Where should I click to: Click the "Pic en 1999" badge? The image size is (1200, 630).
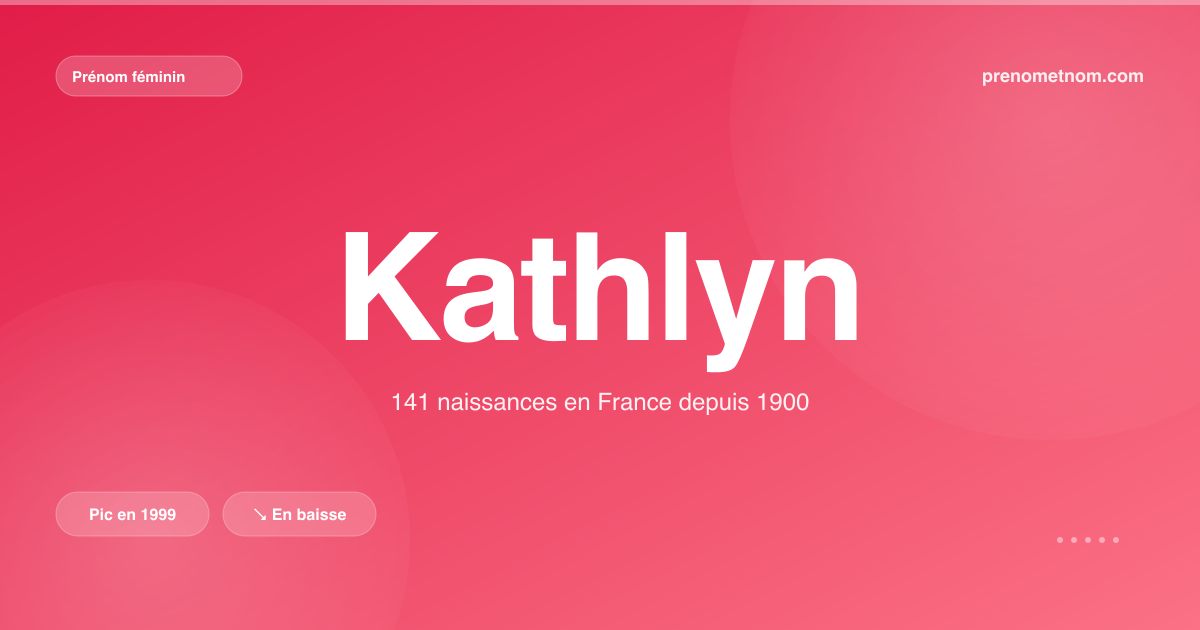[x=132, y=514]
